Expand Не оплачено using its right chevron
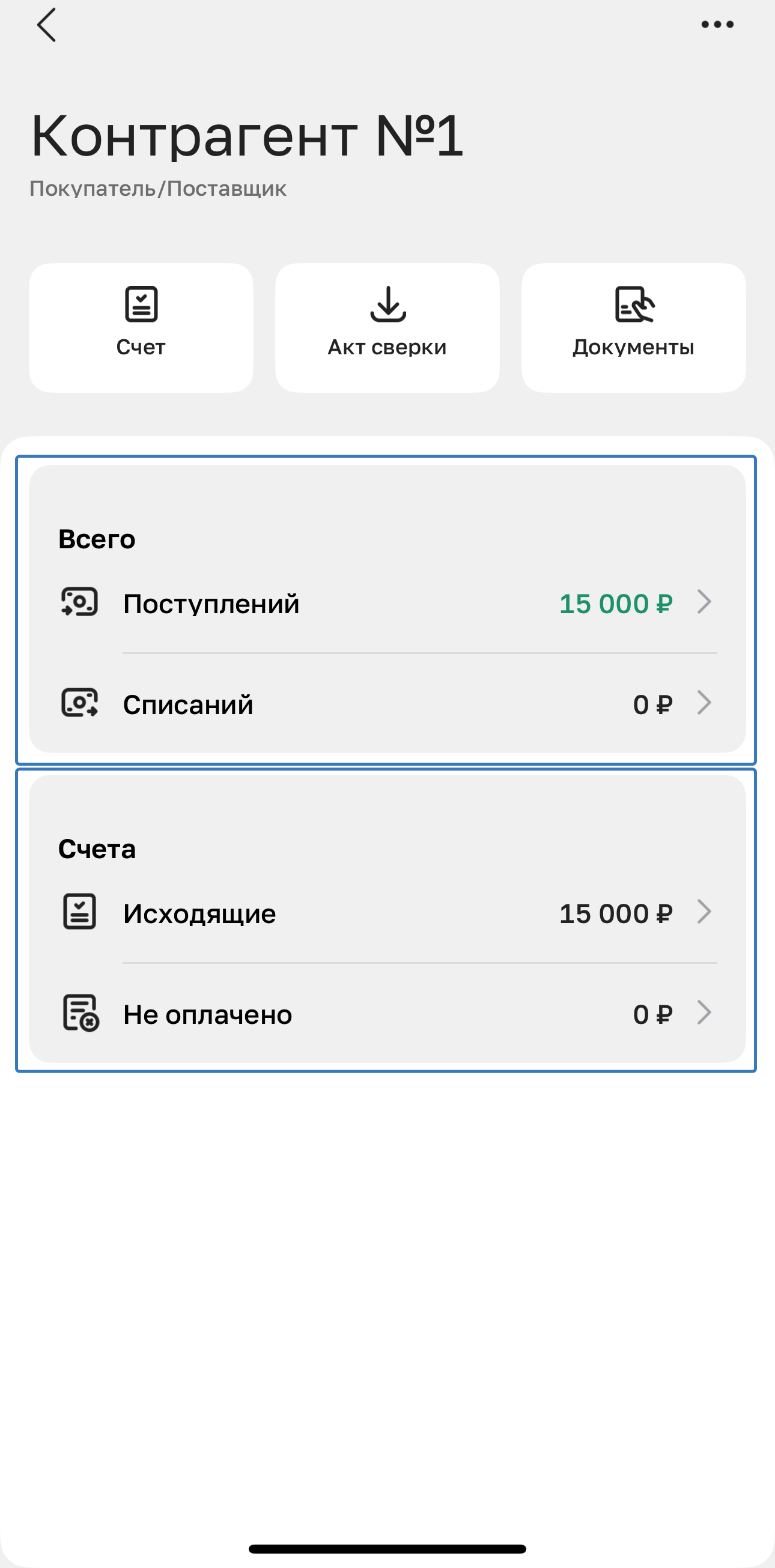Image resolution: width=775 pixels, height=1568 pixels. [x=704, y=1013]
